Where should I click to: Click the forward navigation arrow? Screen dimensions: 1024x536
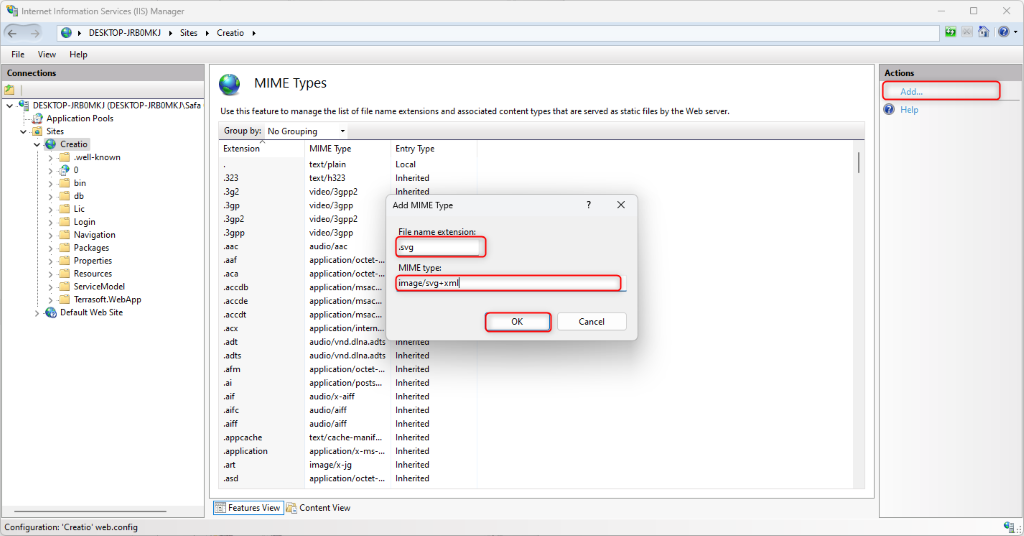tap(35, 33)
